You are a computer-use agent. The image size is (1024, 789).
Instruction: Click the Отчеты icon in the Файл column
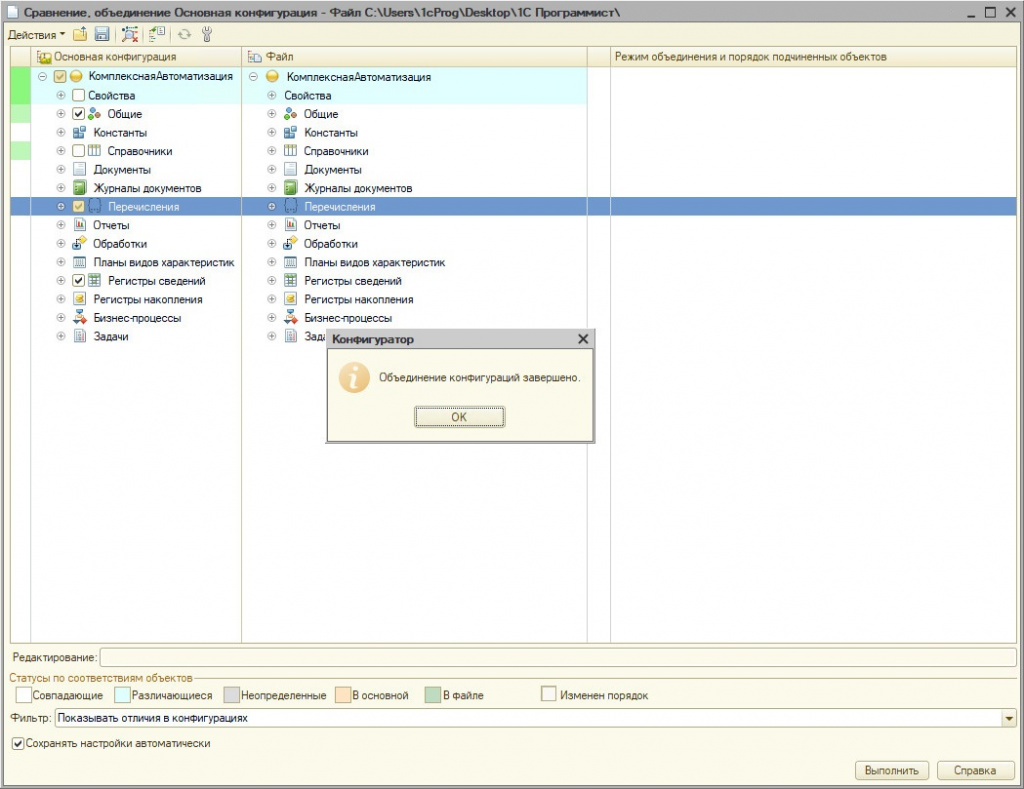pyautogui.click(x=291, y=225)
